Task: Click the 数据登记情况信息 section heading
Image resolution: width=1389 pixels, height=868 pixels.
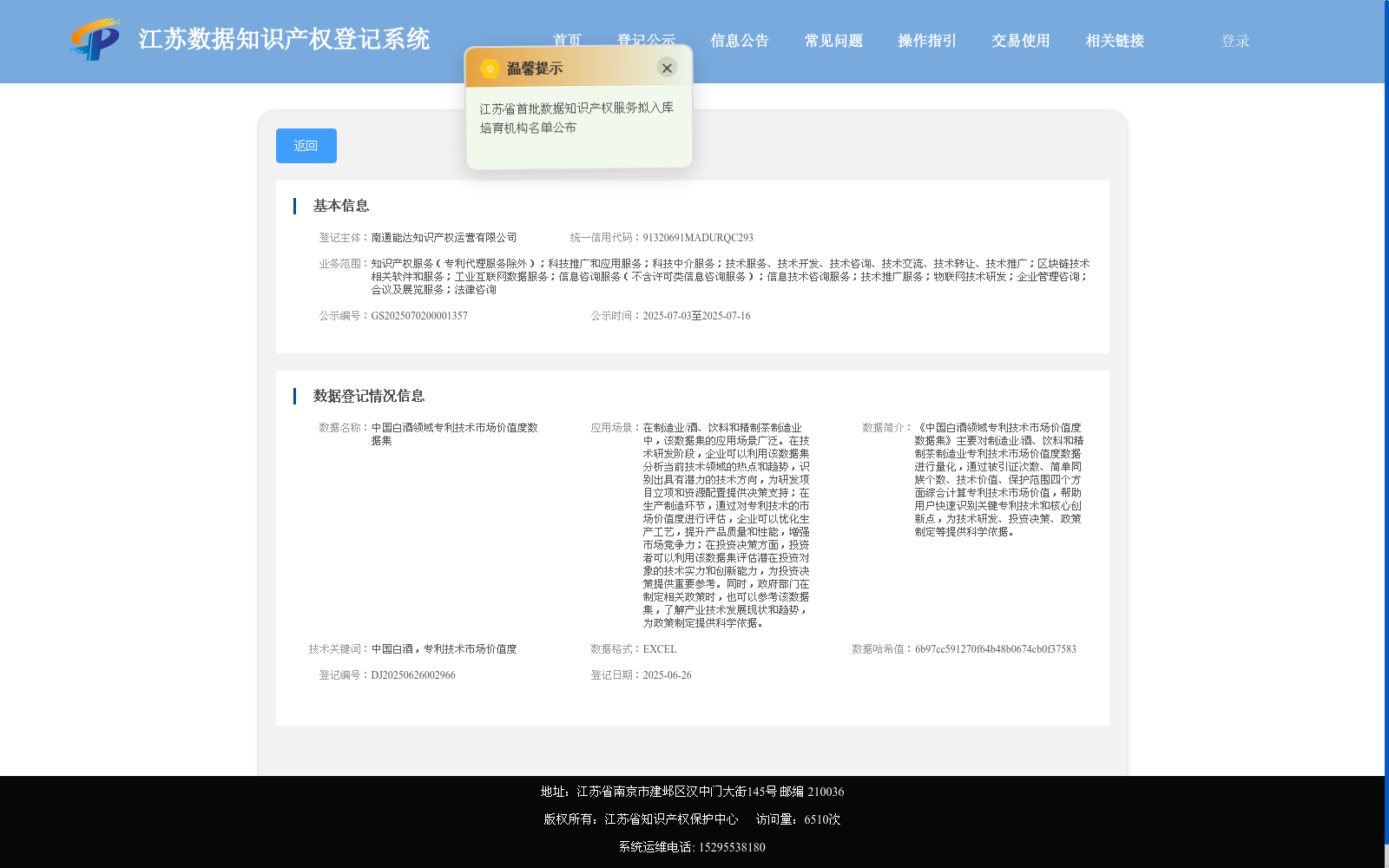Action: 369,396
